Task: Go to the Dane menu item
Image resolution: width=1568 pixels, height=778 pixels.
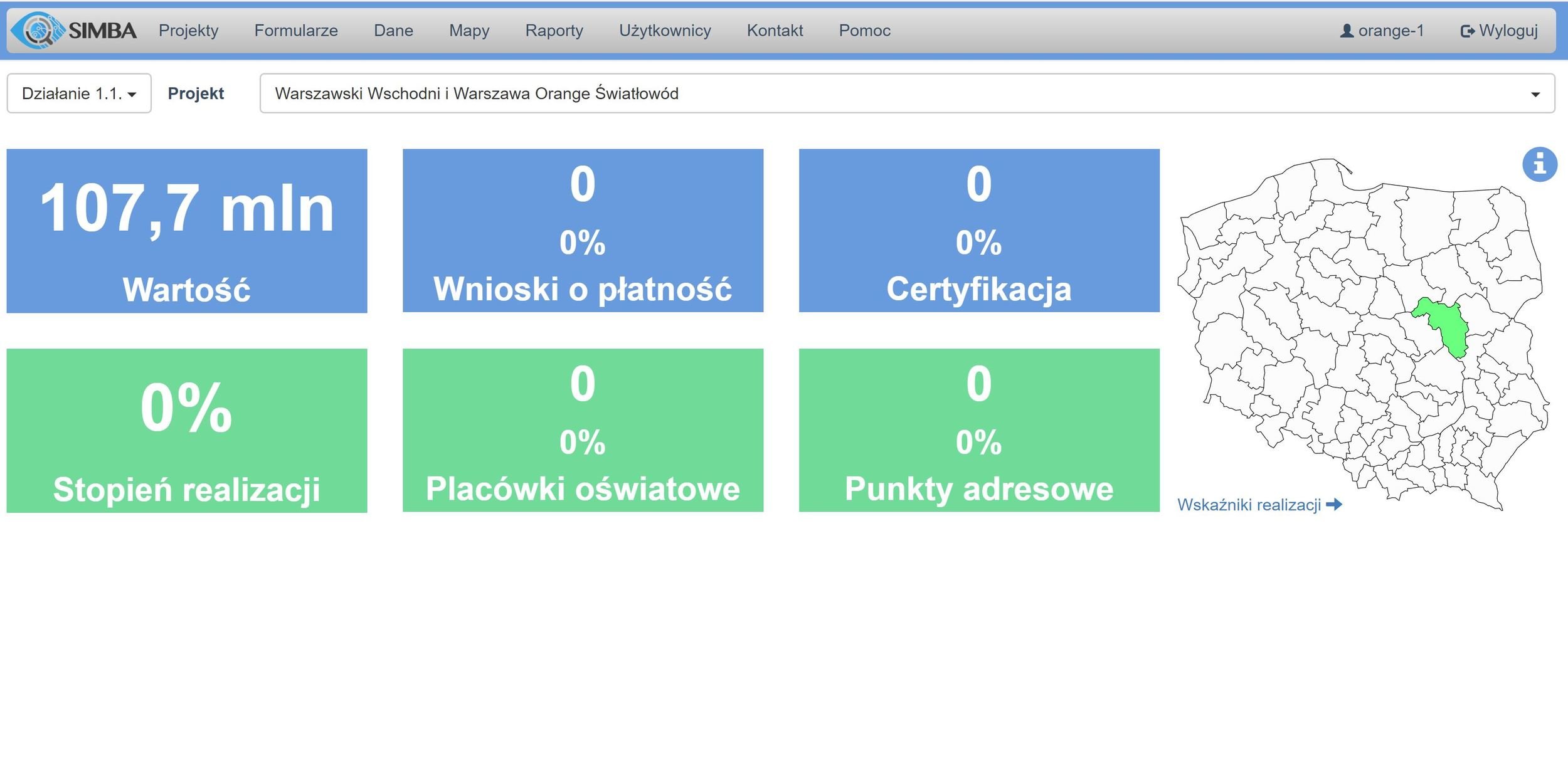Action: (393, 31)
